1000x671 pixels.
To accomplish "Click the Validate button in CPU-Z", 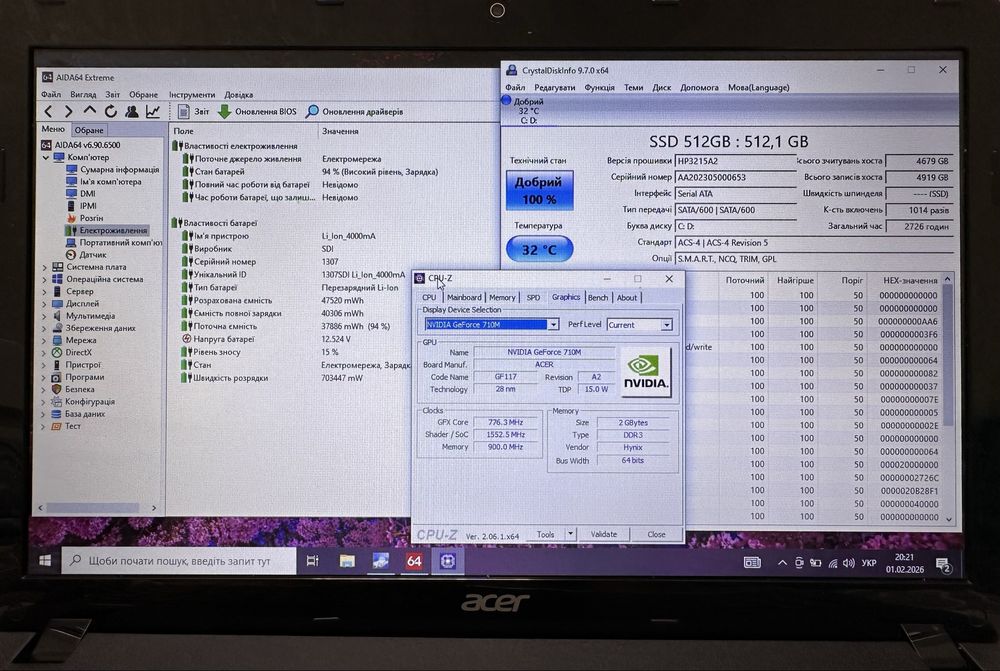I will click(603, 535).
